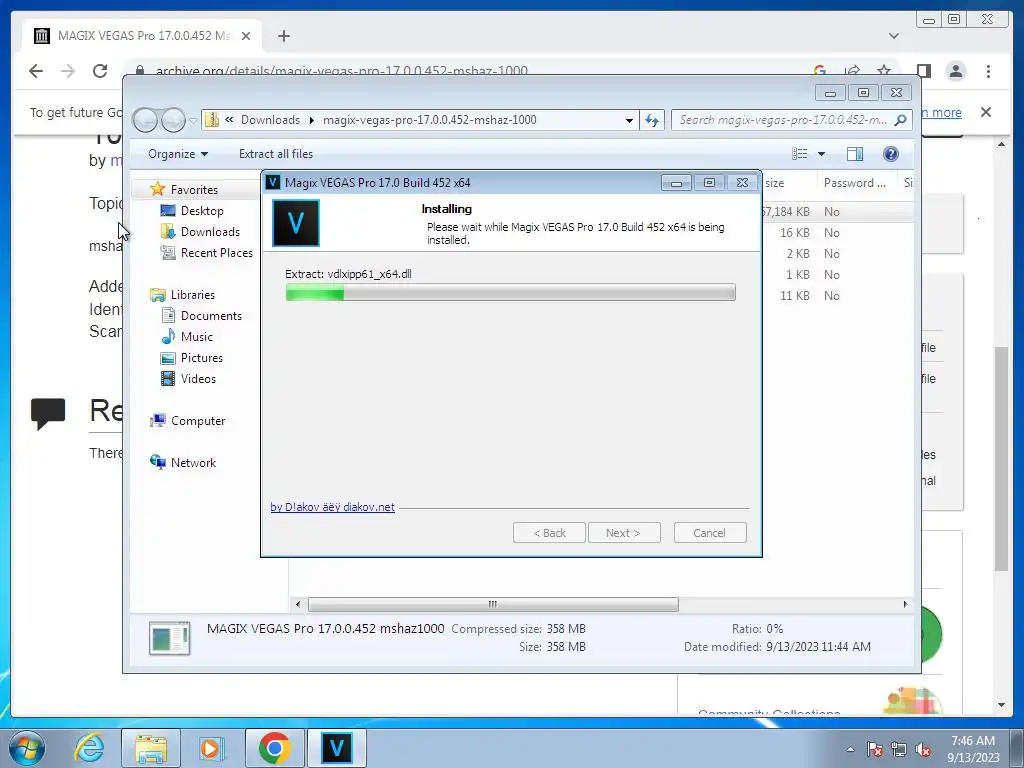Dismiss the Chrome info bar with X
This screenshot has width=1024, height=768.
(x=986, y=112)
